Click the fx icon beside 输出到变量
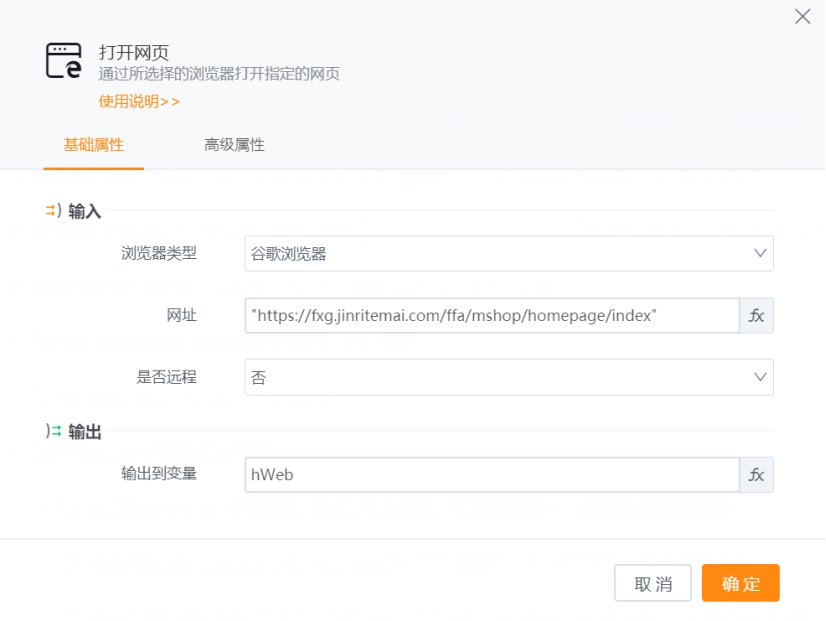This screenshot has height=621, width=826. pos(757,475)
